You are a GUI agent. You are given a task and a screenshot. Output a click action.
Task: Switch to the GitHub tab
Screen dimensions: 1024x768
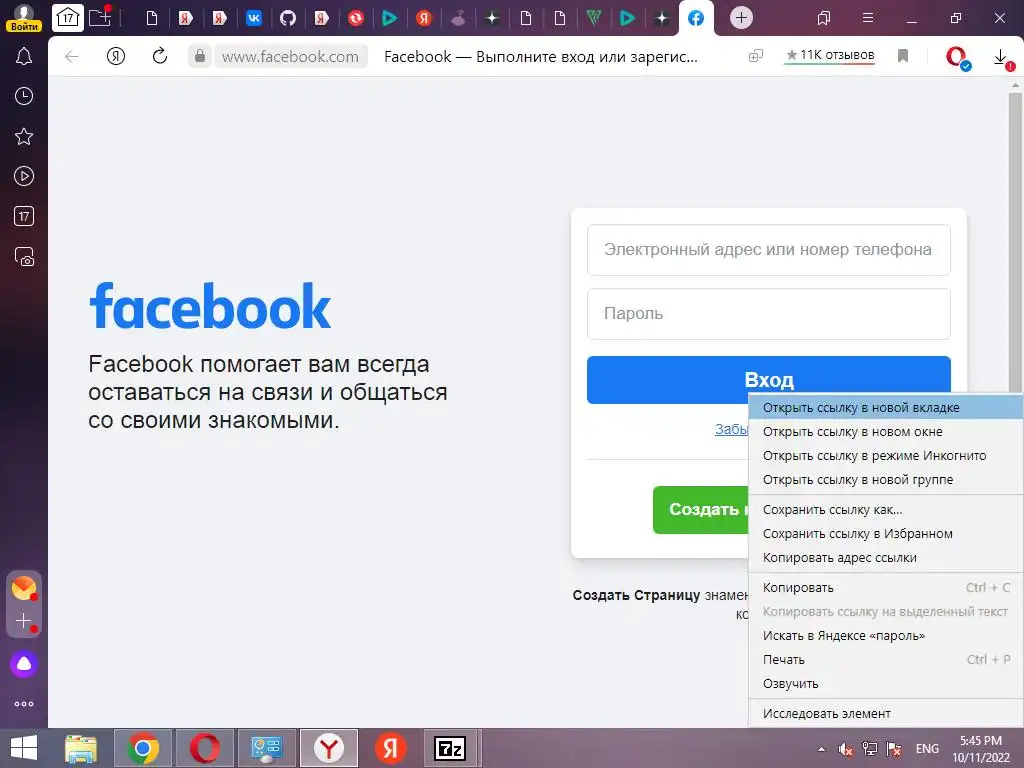click(x=287, y=18)
